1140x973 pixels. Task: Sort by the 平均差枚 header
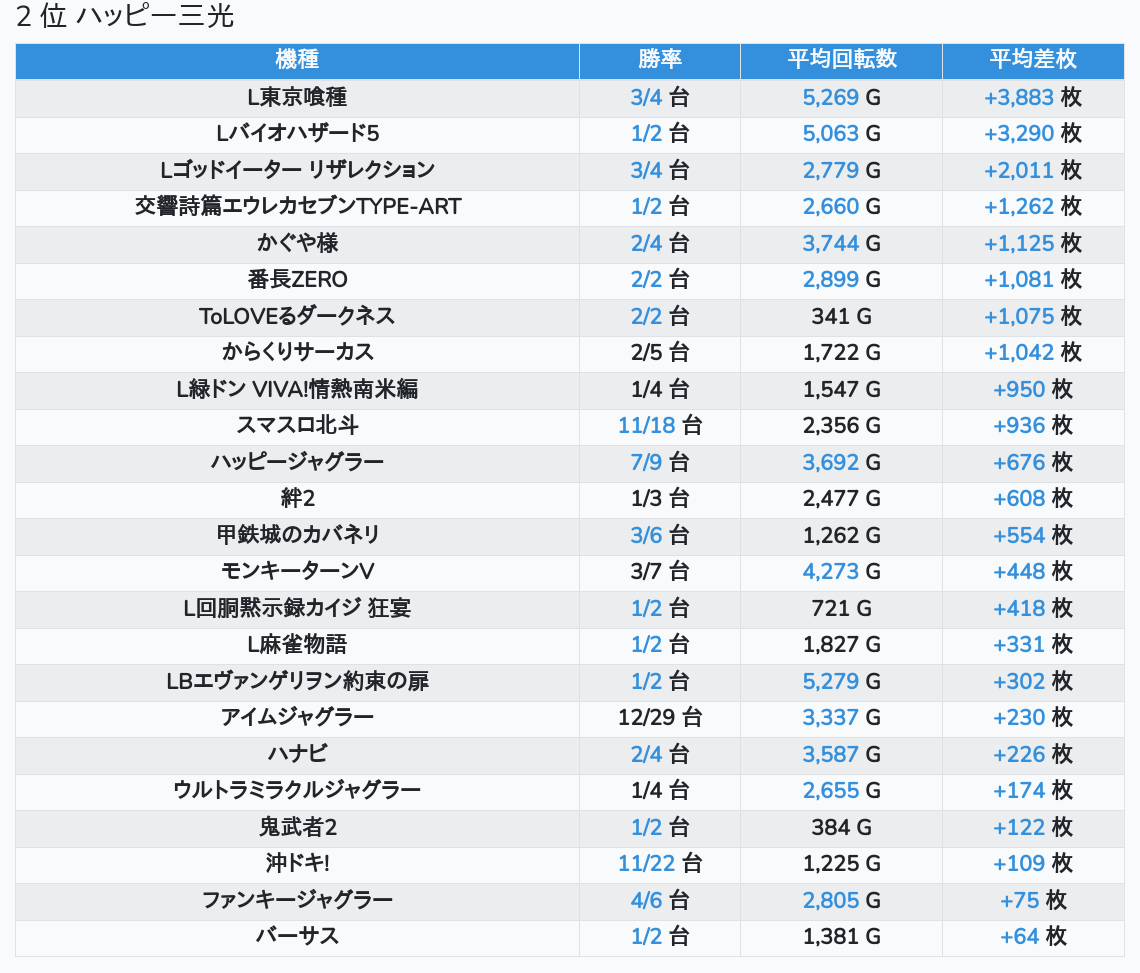1032,60
